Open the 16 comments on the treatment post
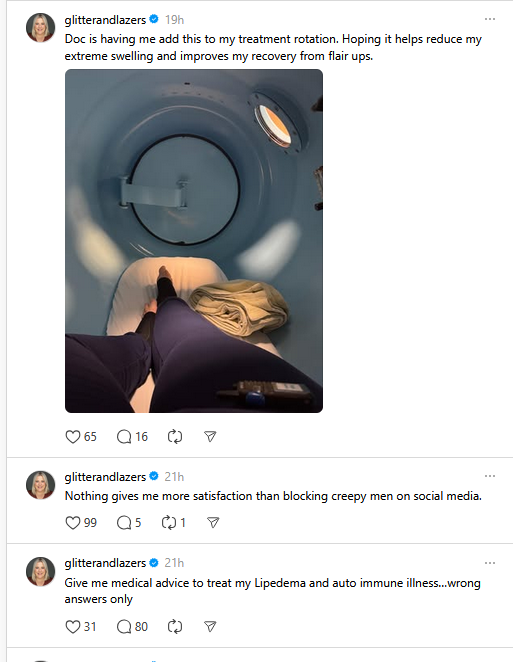Screen dimensions: 513x662 [132, 437]
